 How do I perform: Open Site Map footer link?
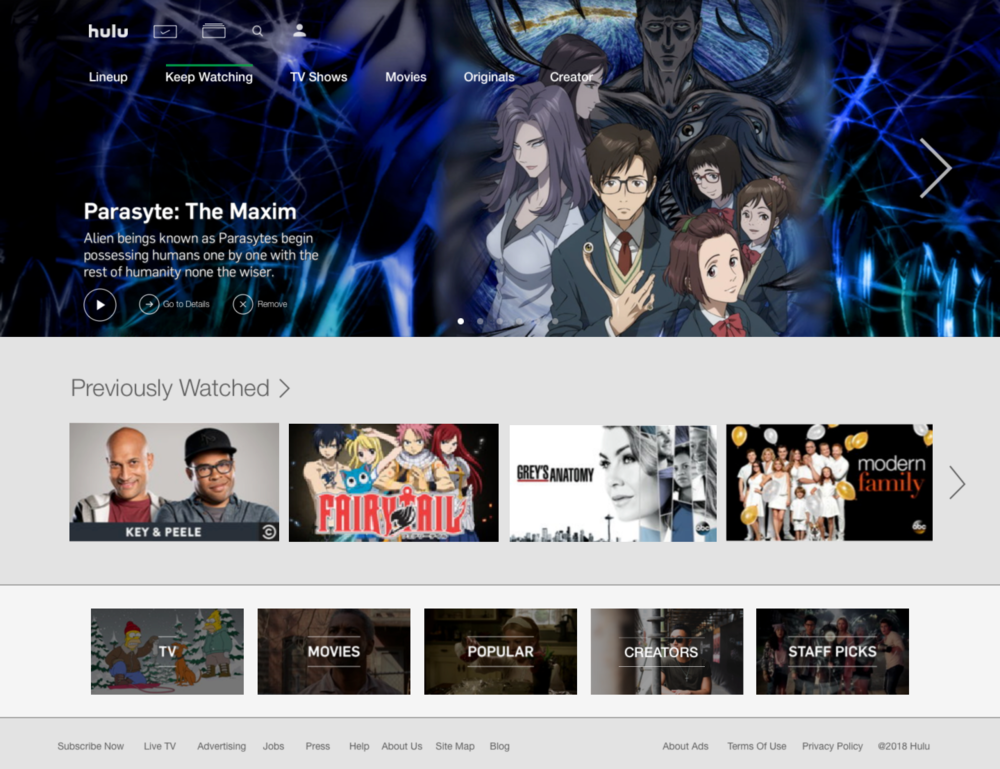(x=455, y=746)
